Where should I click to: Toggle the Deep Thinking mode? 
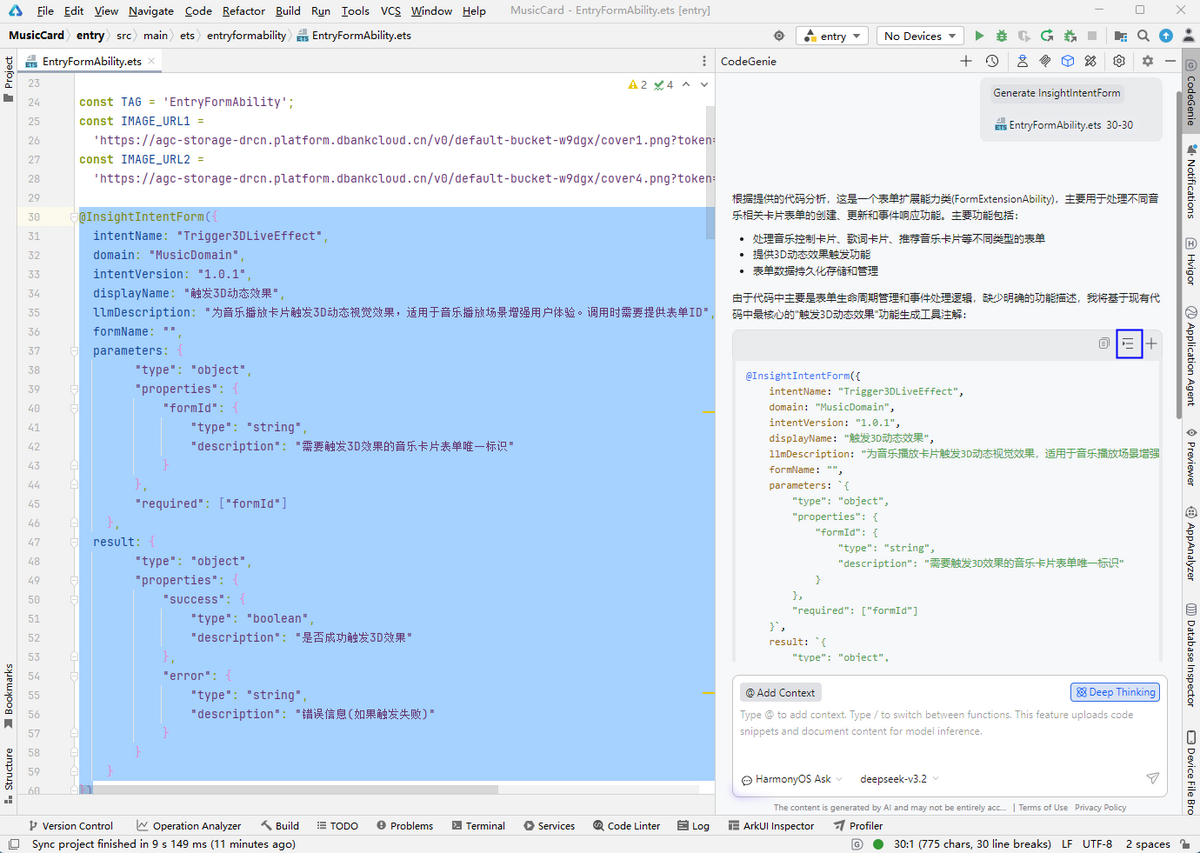(1115, 692)
